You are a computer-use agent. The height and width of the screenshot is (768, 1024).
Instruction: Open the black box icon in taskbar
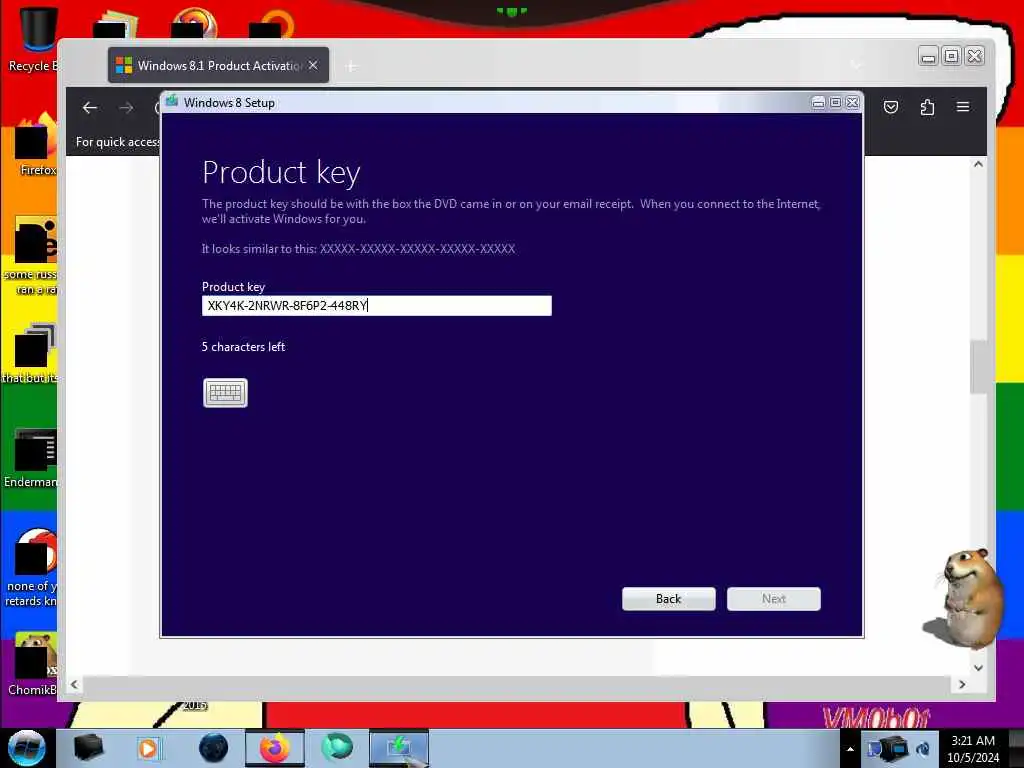88,748
